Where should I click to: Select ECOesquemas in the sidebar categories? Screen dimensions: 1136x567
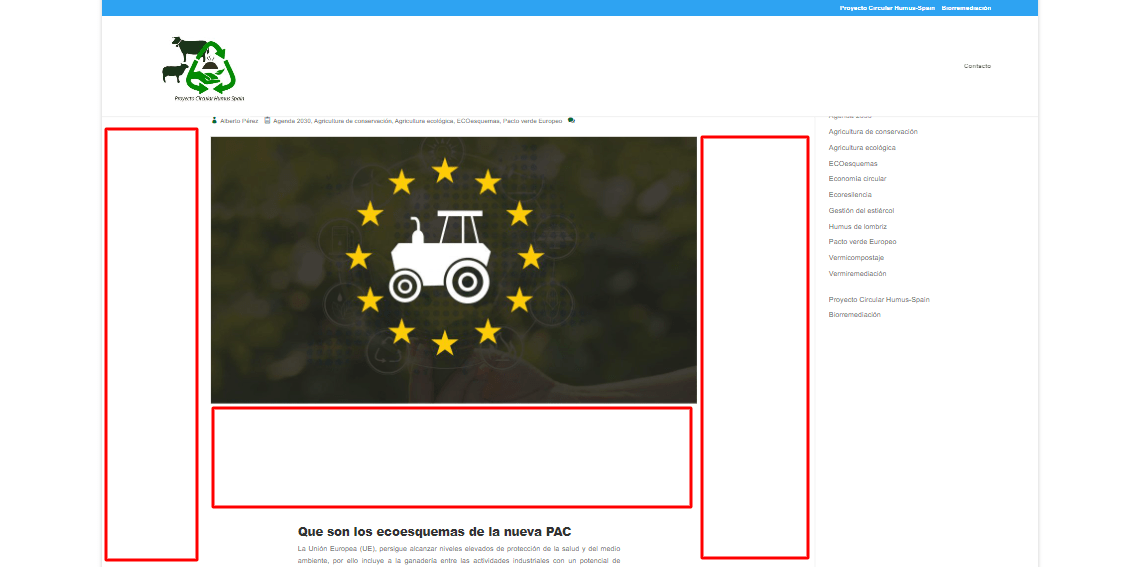[853, 164]
